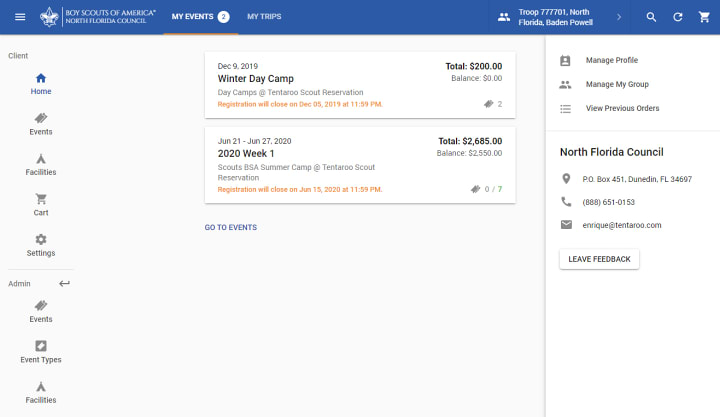Click the Dec 9, 2019 date text
The height and width of the screenshot is (417, 720).
click(x=237, y=66)
